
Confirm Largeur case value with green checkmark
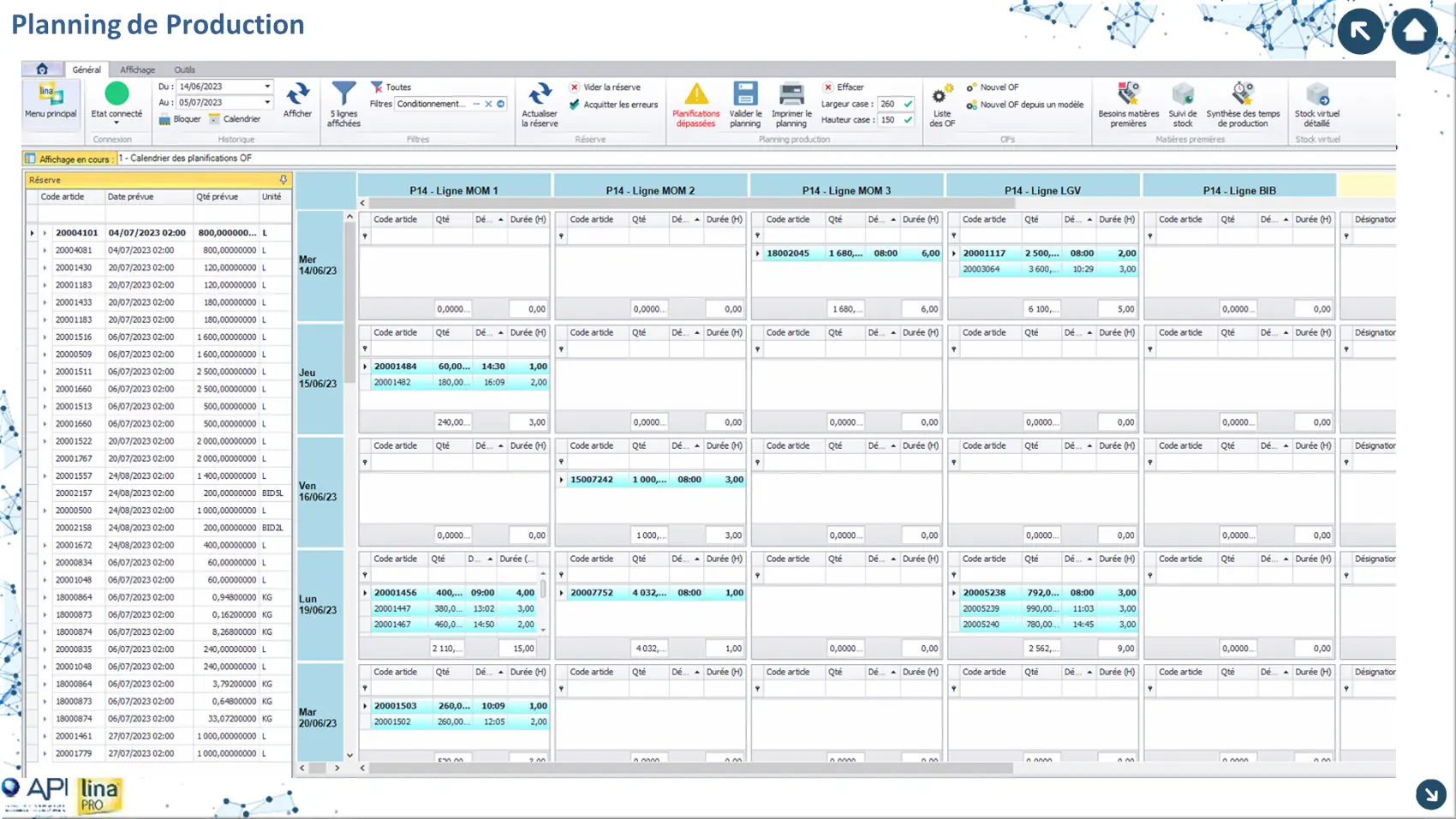[x=908, y=104]
